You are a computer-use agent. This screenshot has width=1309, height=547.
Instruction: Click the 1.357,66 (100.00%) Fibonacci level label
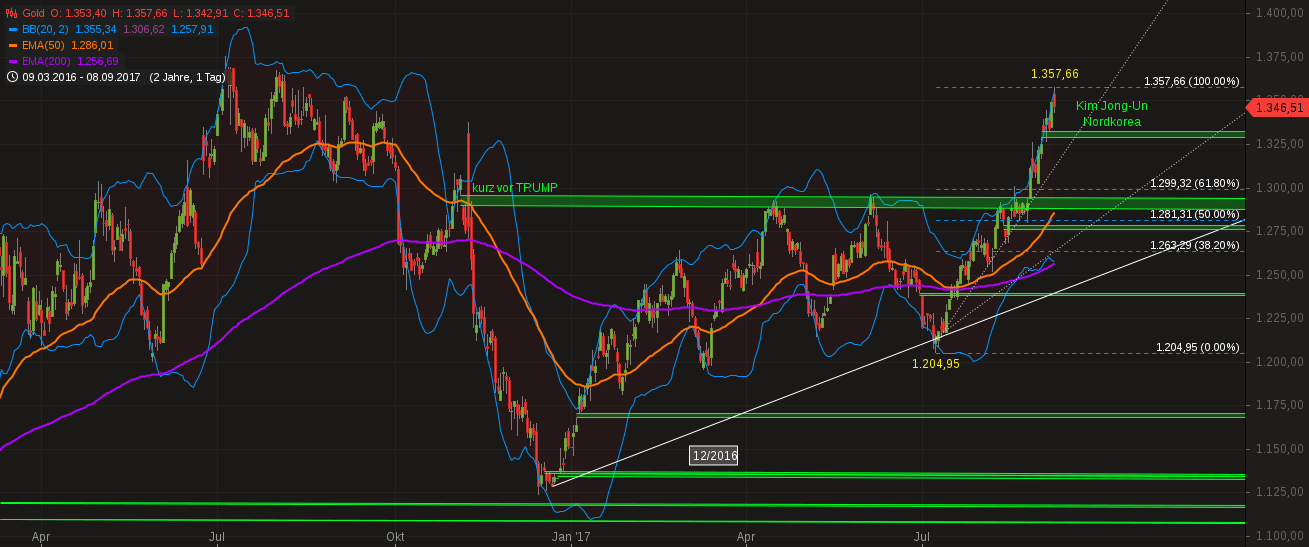[x=1191, y=82]
